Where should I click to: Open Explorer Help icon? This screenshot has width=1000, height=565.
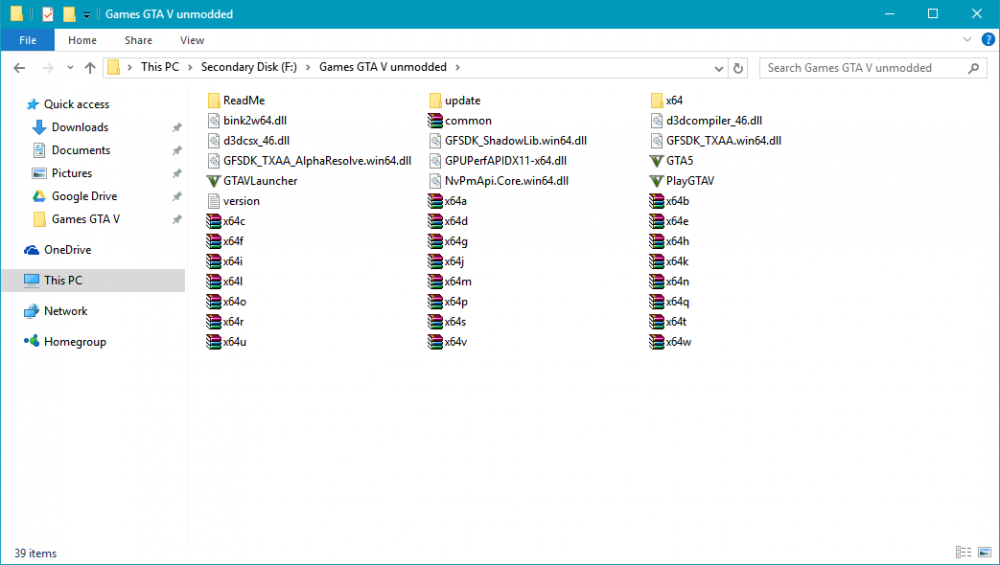[x=988, y=40]
